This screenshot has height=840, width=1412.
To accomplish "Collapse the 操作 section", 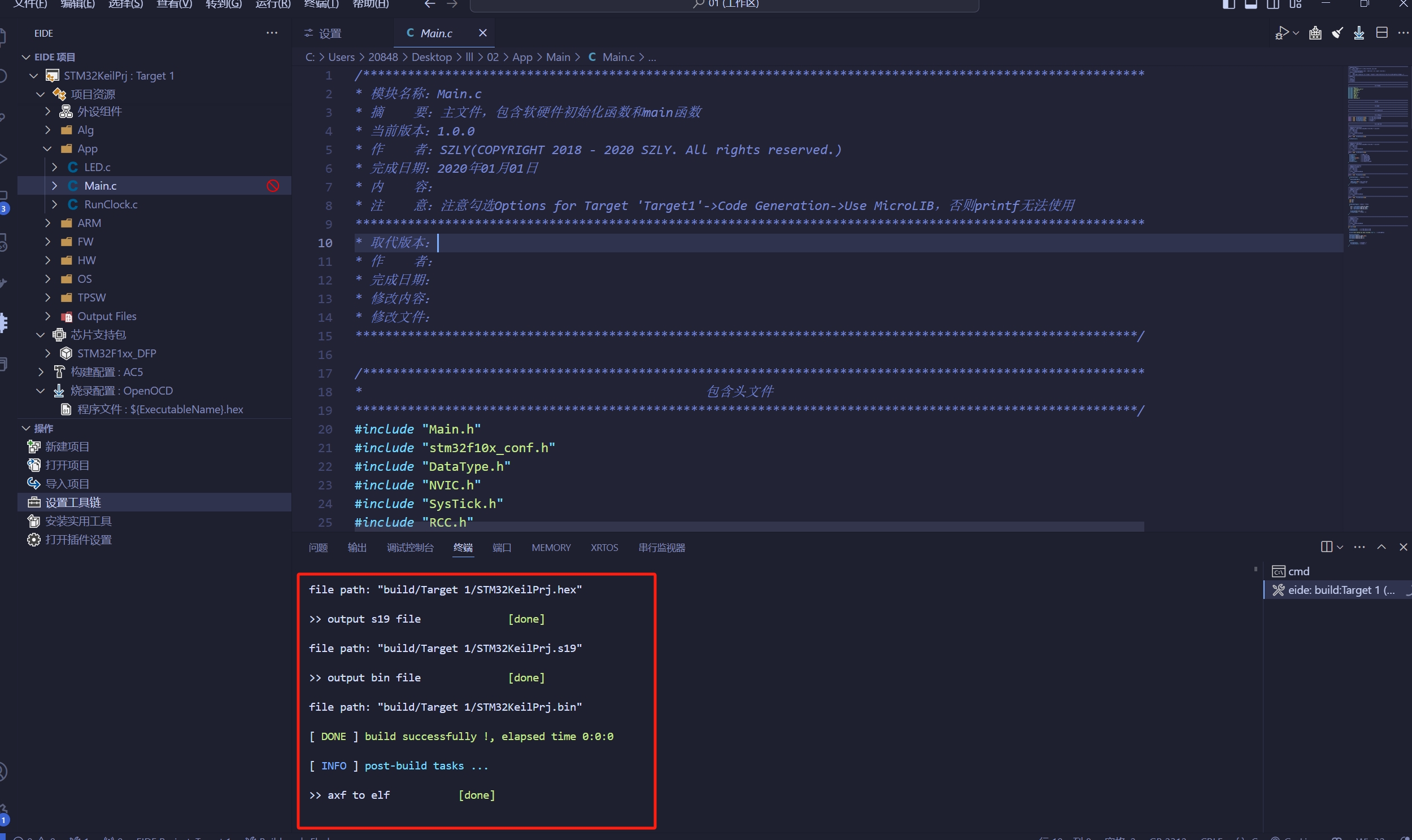I will (x=26, y=428).
